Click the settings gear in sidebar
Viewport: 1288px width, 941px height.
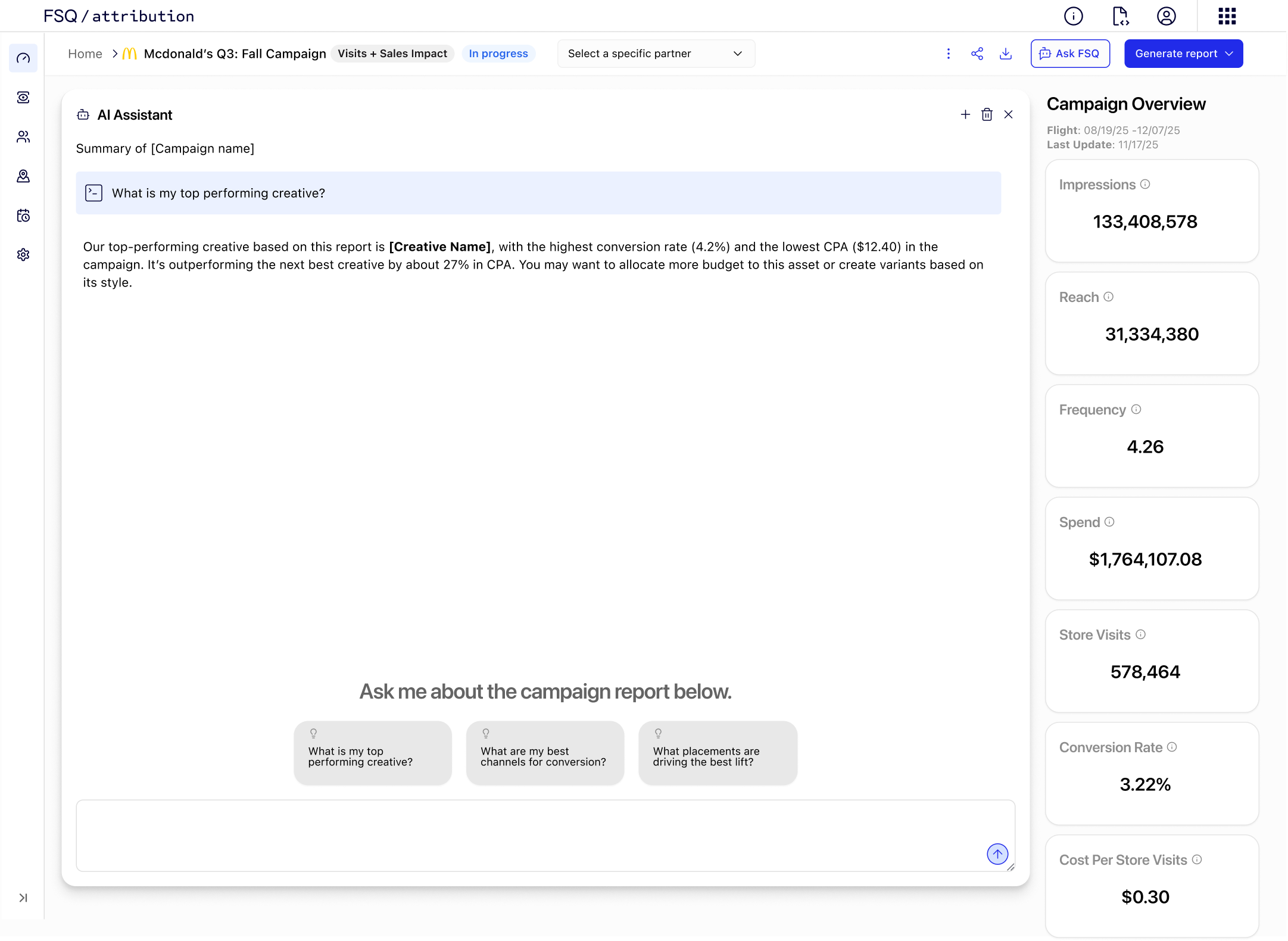coord(23,254)
